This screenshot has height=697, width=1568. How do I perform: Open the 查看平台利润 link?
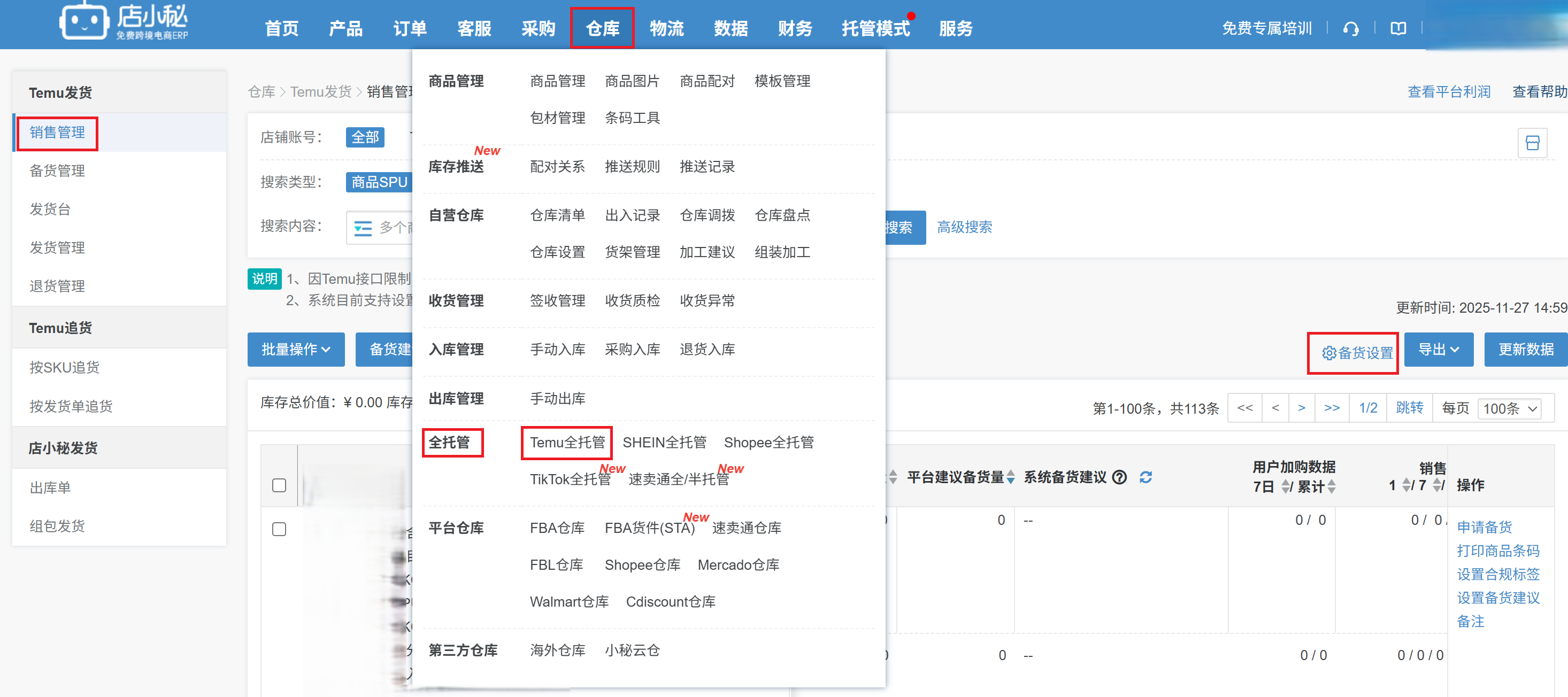[1449, 91]
